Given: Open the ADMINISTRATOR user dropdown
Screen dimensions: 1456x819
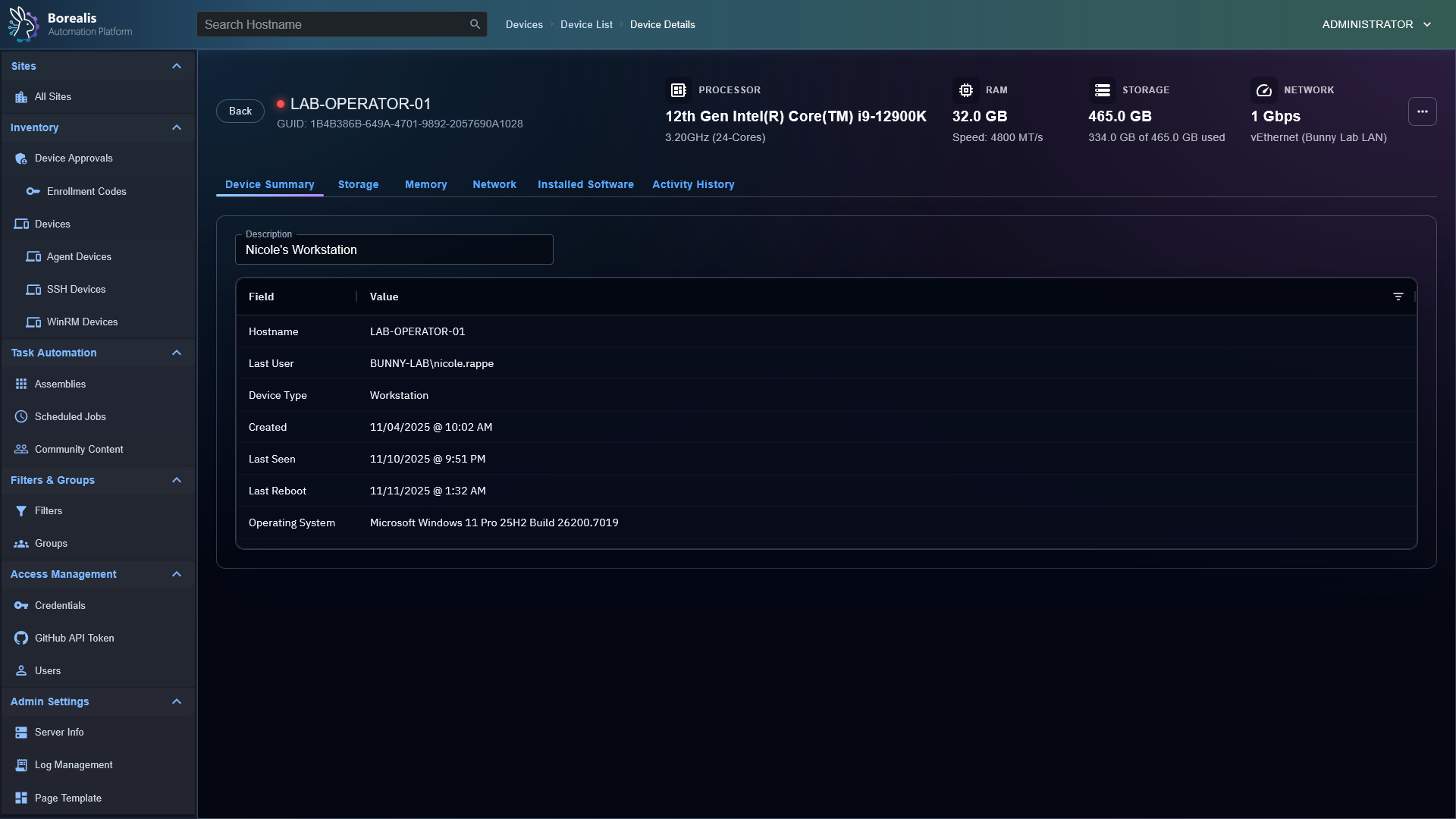Looking at the screenshot, I should (1376, 24).
